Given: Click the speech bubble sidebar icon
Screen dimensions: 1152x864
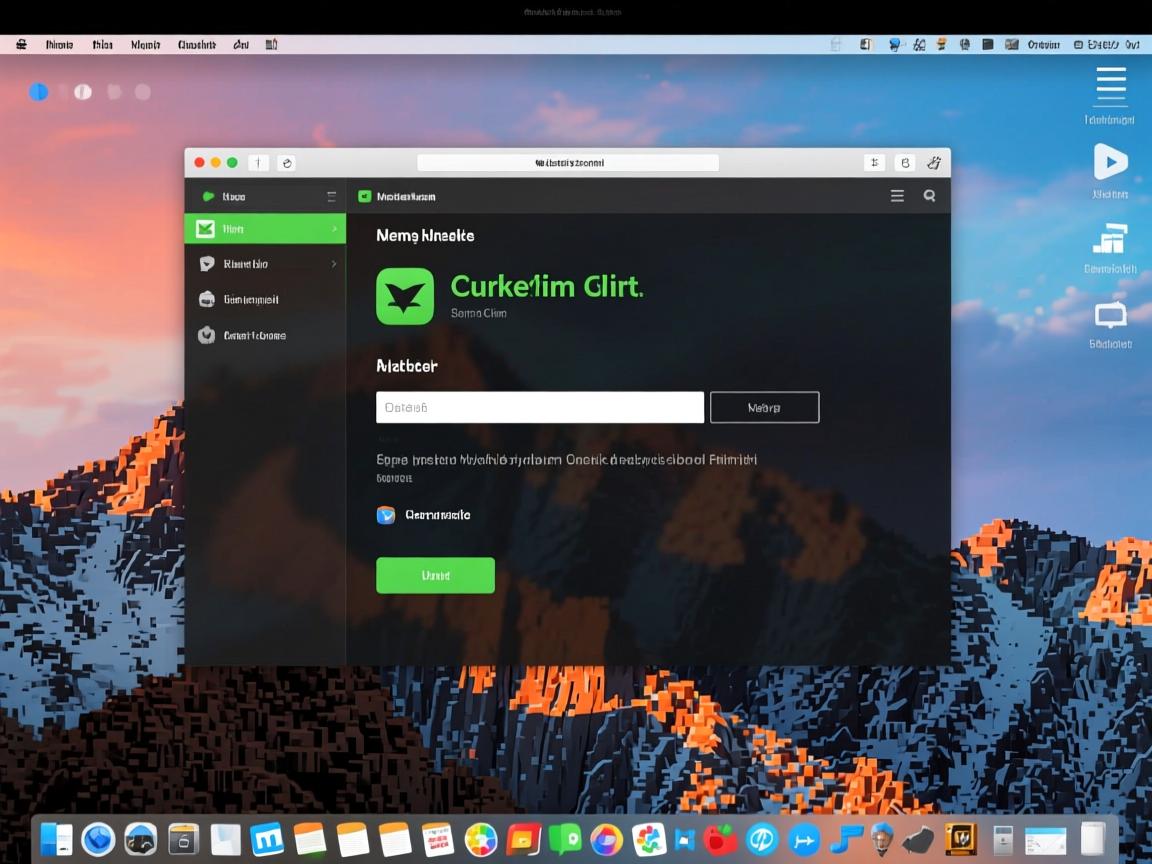Looking at the screenshot, I should coord(206,264).
